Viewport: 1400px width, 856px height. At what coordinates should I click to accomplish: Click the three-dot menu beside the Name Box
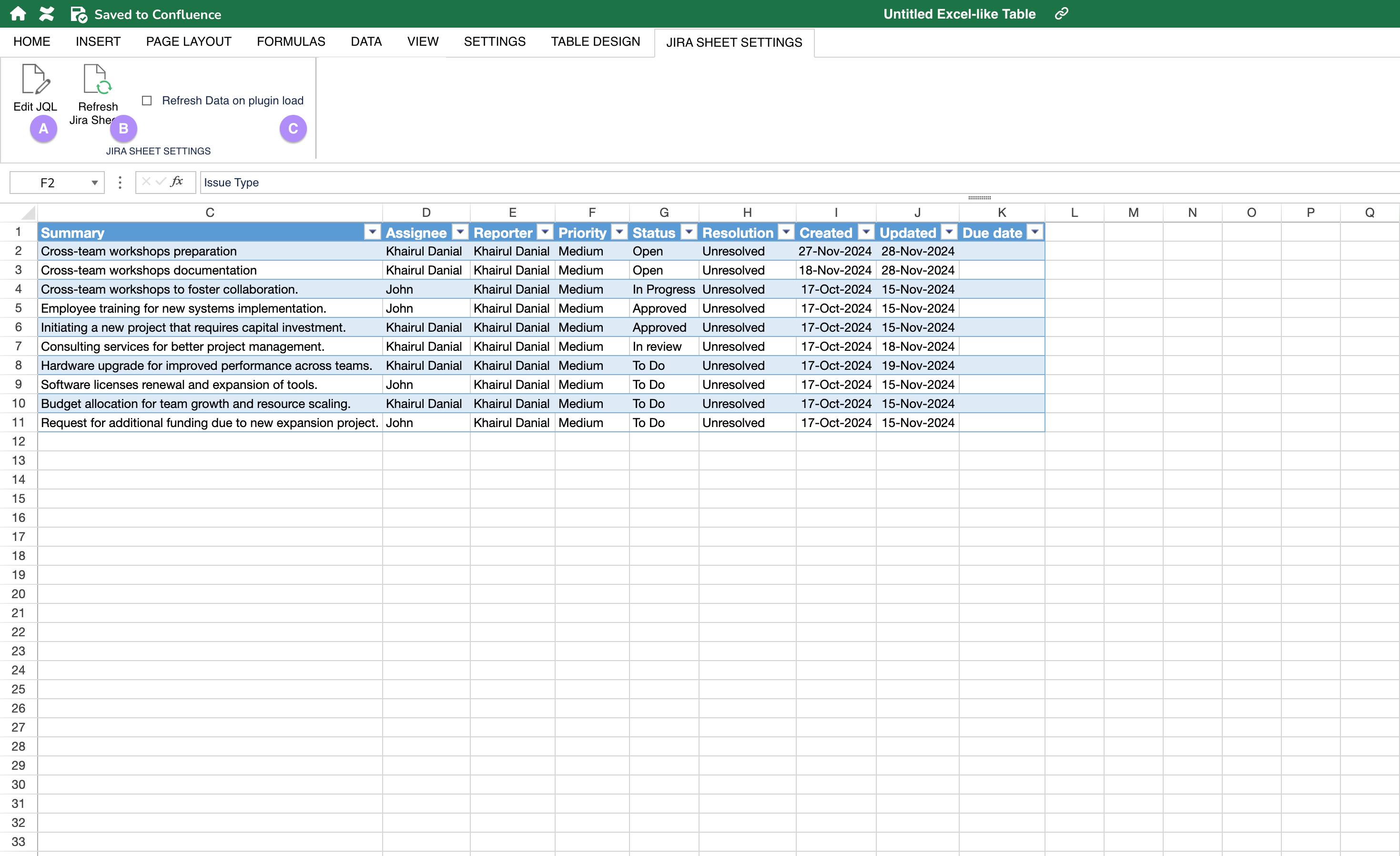tap(119, 182)
